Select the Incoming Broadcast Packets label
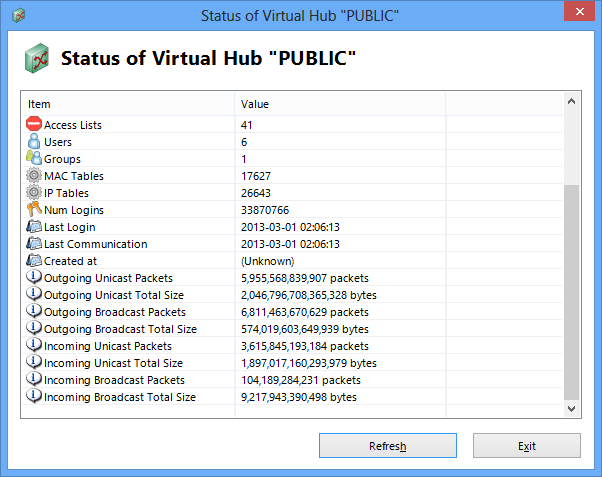Screen dimensions: 602x477 point(114,380)
